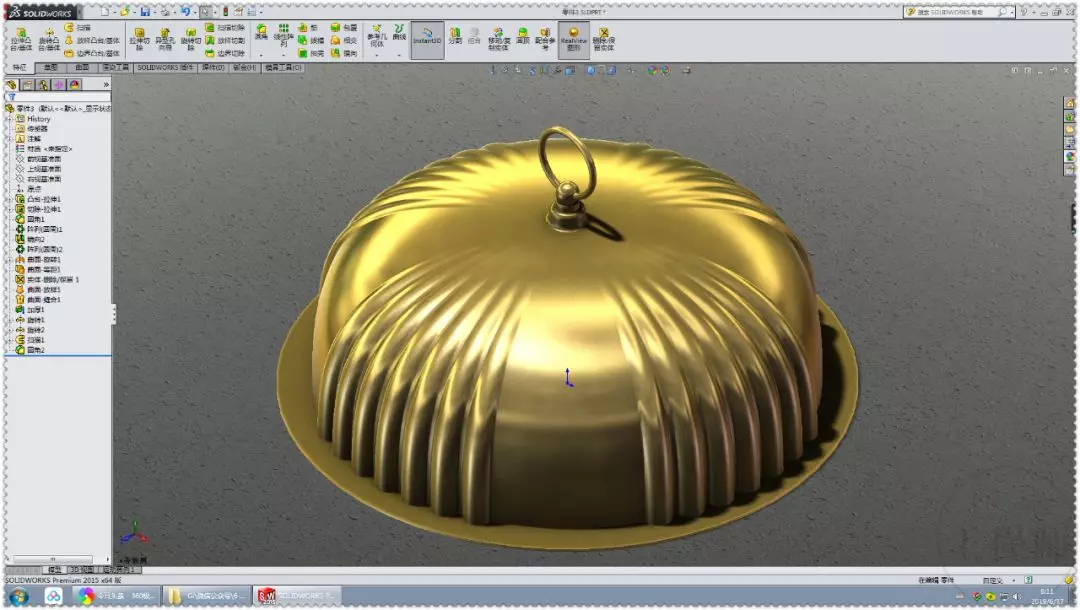Select the Move/Copy Bodies (移动/复制实体) tool
The height and width of the screenshot is (610, 1080).
tap(498, 39)
